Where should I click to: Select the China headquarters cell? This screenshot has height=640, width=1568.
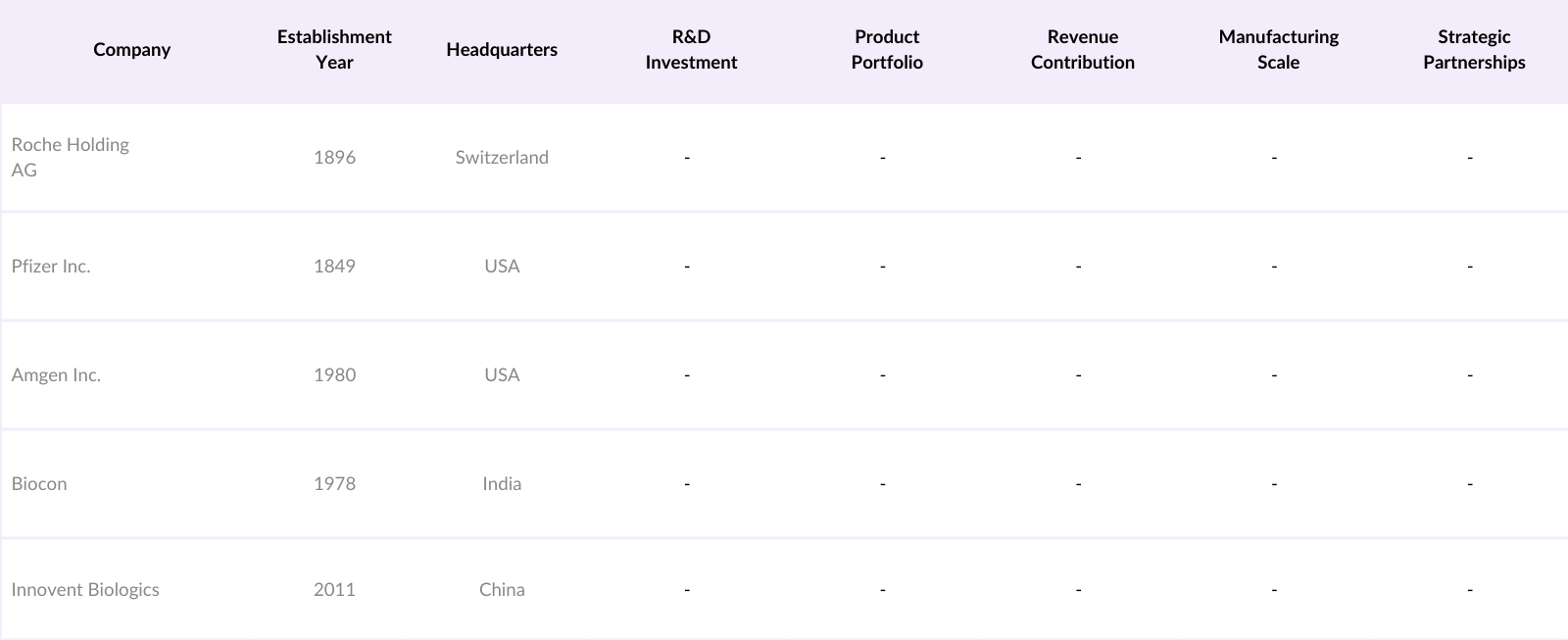502,590
